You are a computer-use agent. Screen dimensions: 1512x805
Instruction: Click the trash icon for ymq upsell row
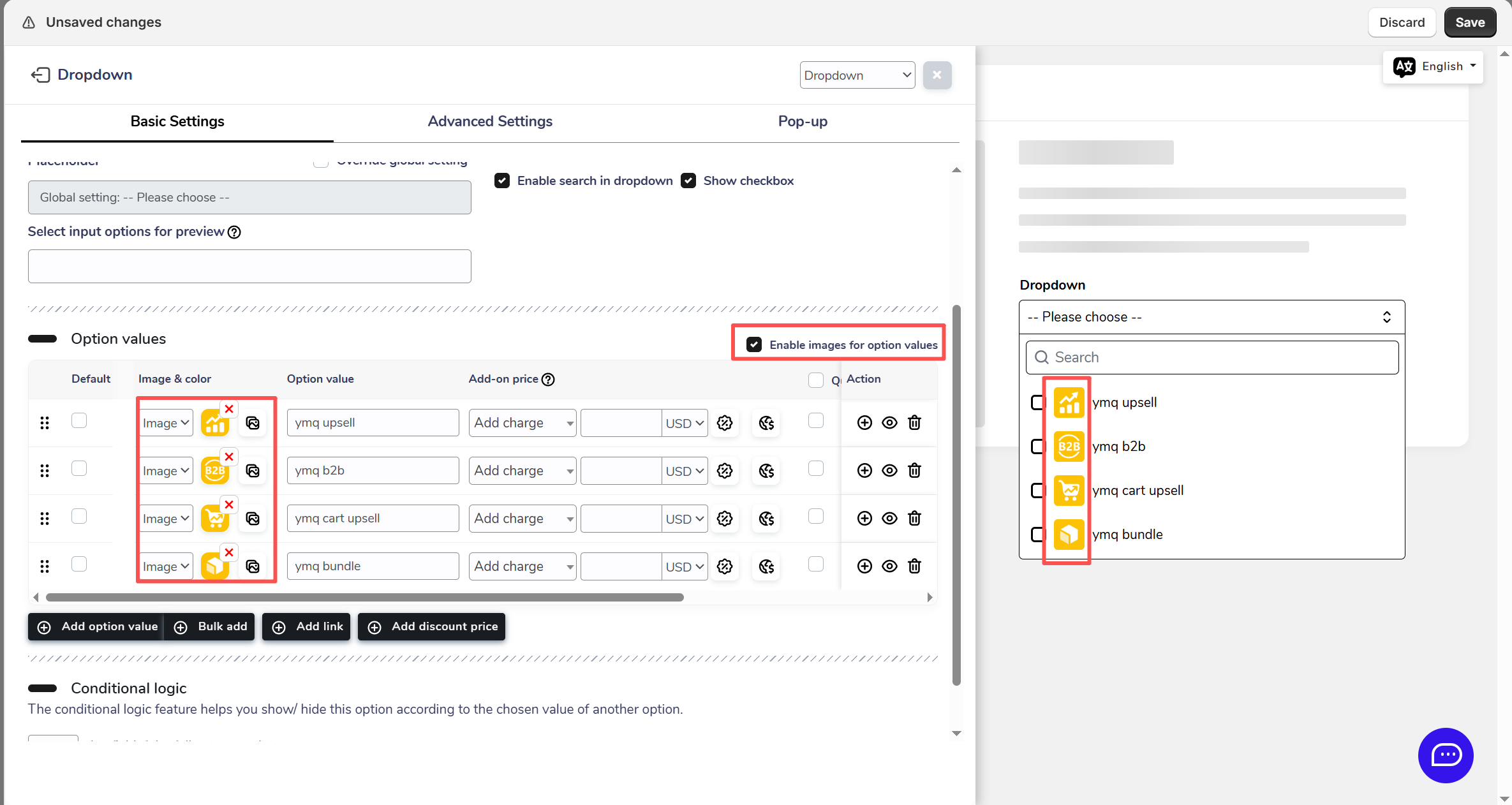tap(914, 422)
